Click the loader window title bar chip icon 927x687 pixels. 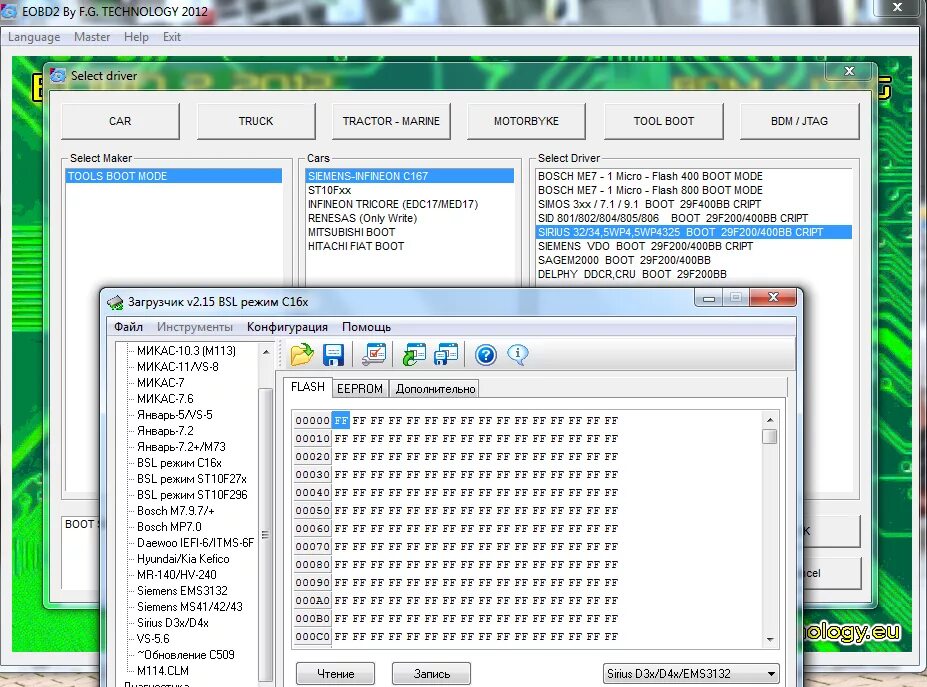point(115,302)
